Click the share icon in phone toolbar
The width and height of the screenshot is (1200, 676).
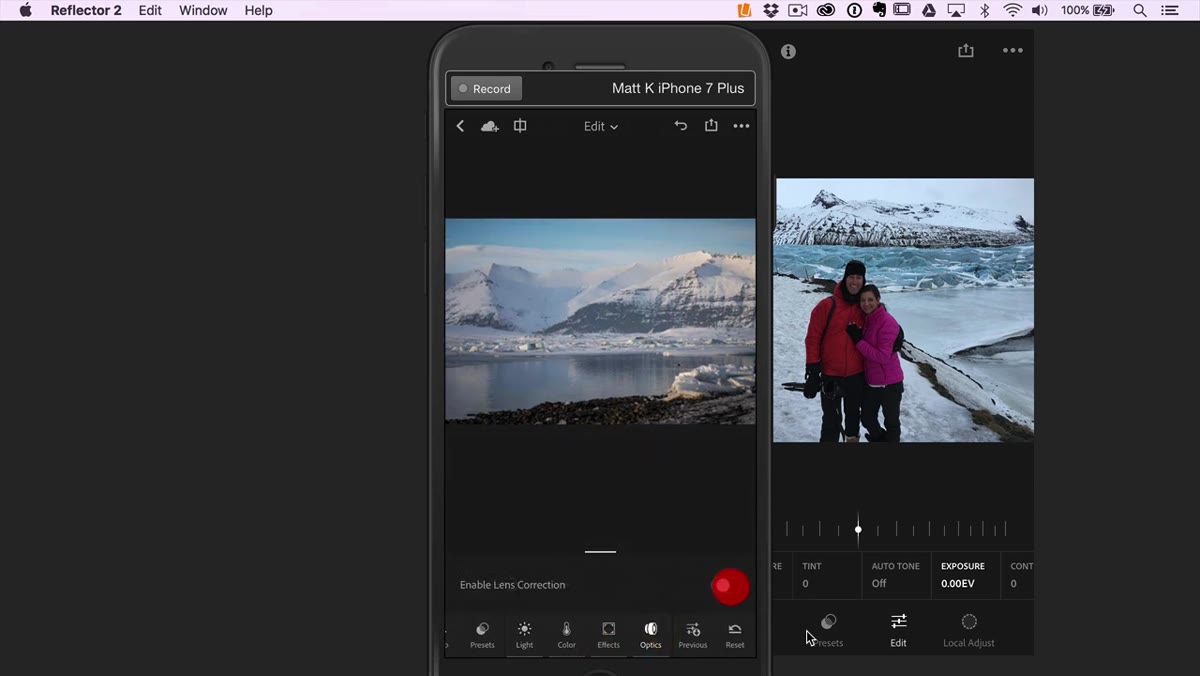[711, 126]
